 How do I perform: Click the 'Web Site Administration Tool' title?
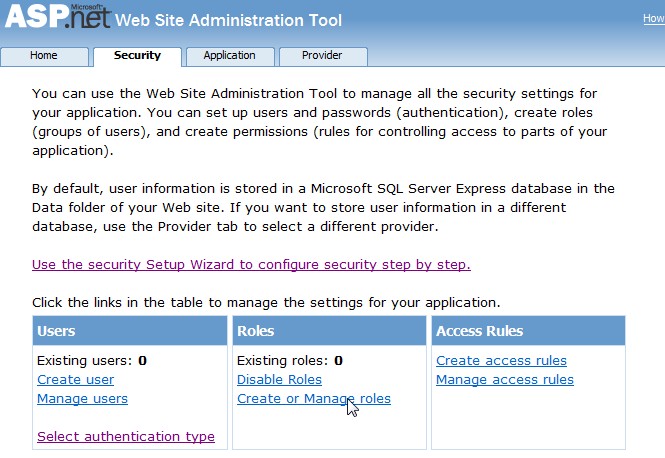tap(228, 20)
